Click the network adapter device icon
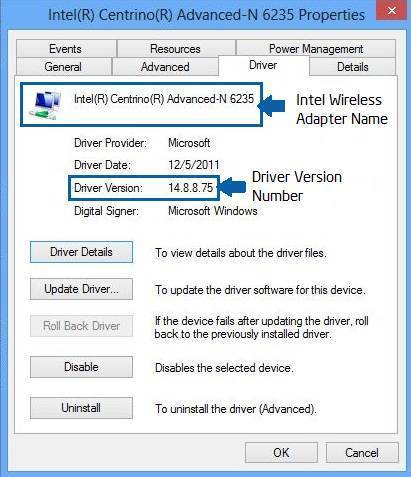Screen dimensions: 411x477 pos(45,104)
